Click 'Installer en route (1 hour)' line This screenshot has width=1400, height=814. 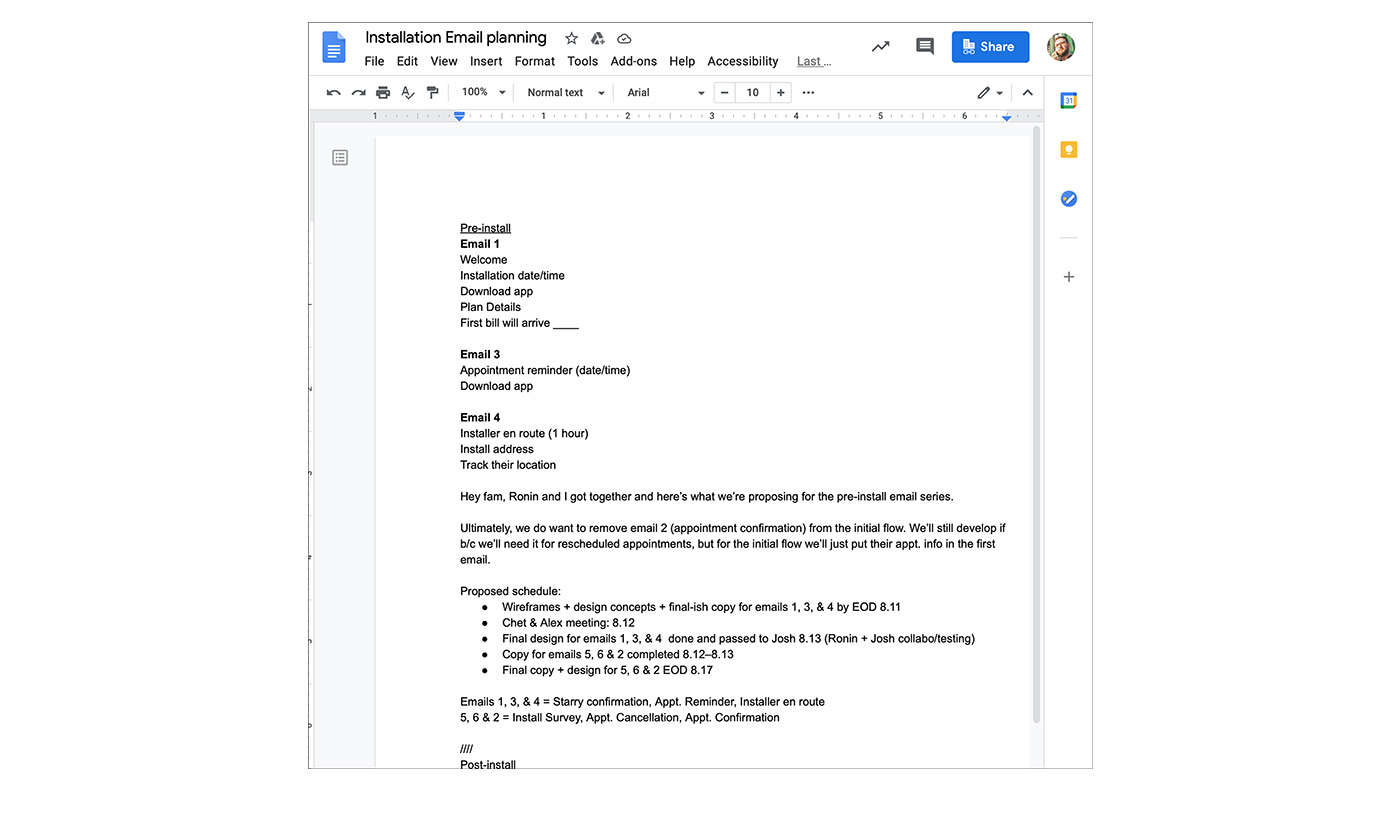(x=524, y=434)
